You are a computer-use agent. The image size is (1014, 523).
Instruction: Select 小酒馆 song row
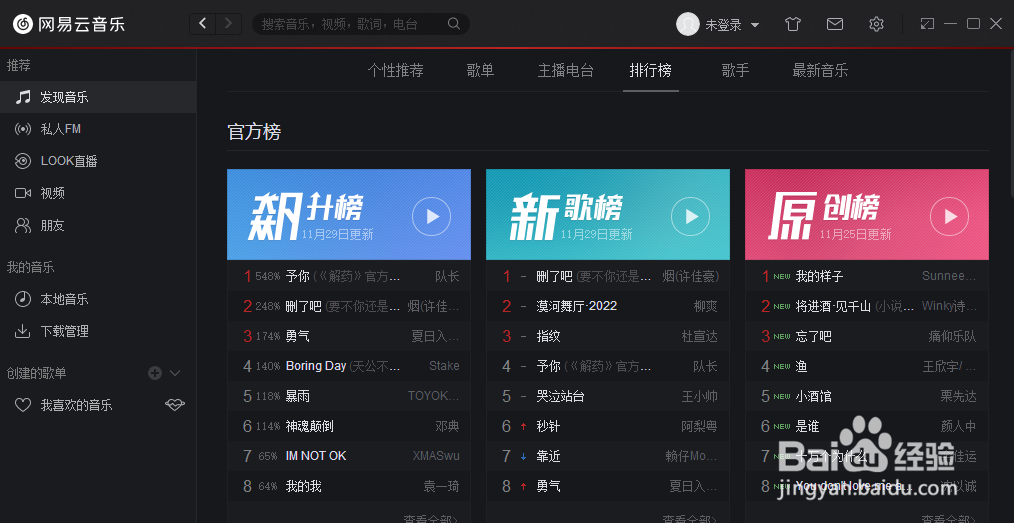click(x=867, y=396)
